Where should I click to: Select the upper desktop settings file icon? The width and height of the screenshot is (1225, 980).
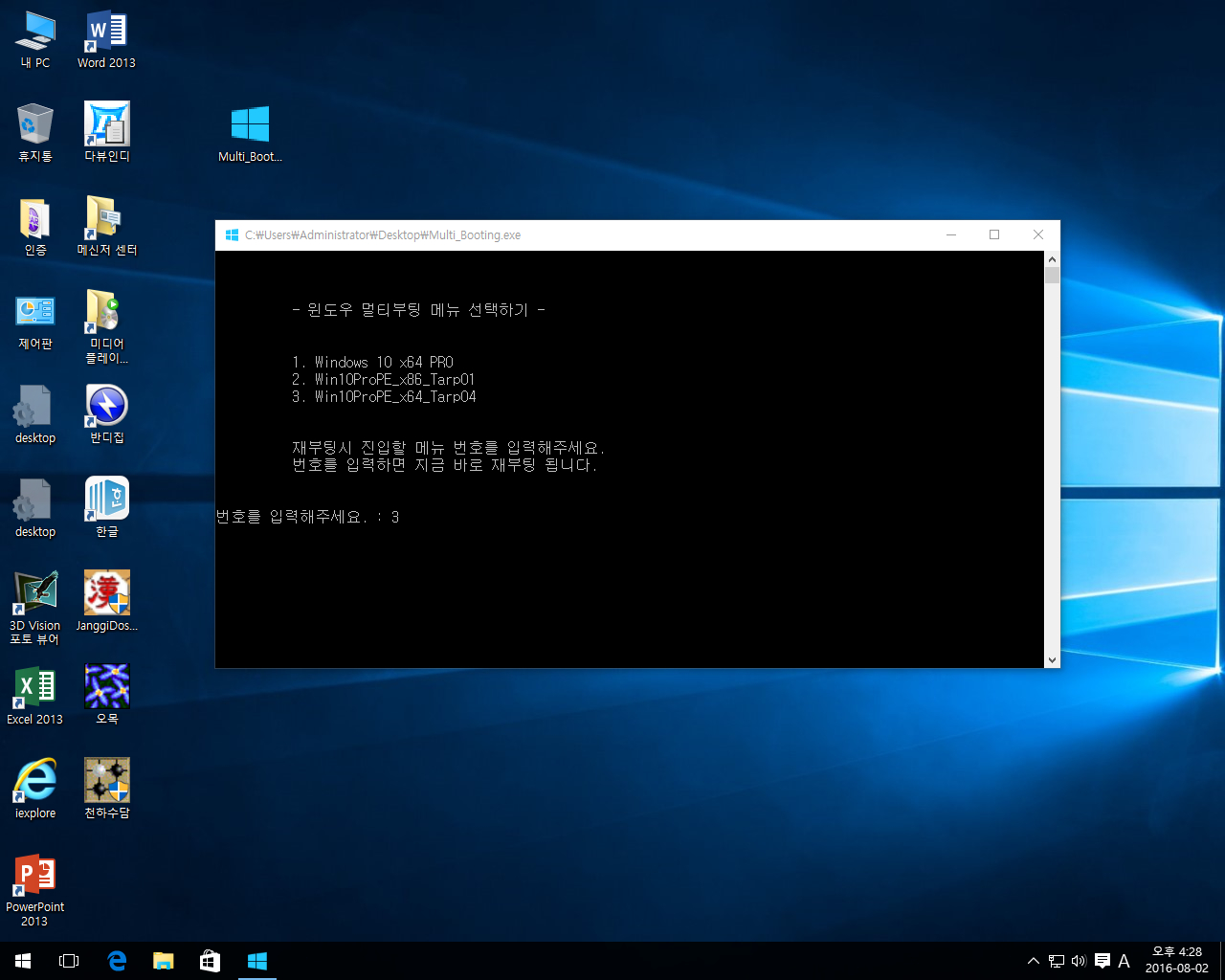point(35,414)
